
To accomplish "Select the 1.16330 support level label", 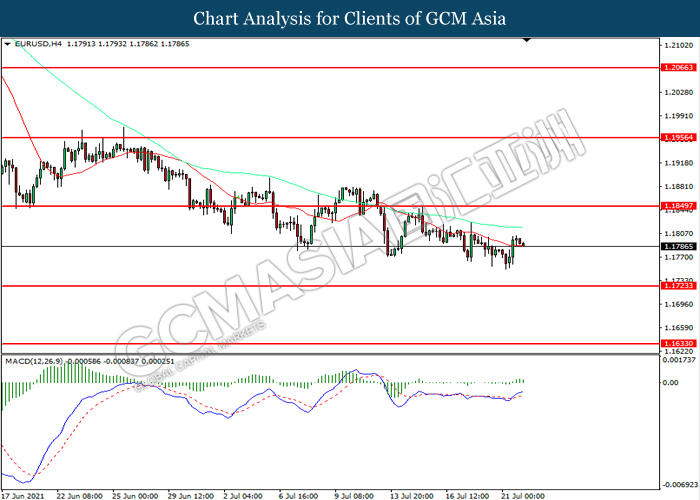I will (678, 343).
